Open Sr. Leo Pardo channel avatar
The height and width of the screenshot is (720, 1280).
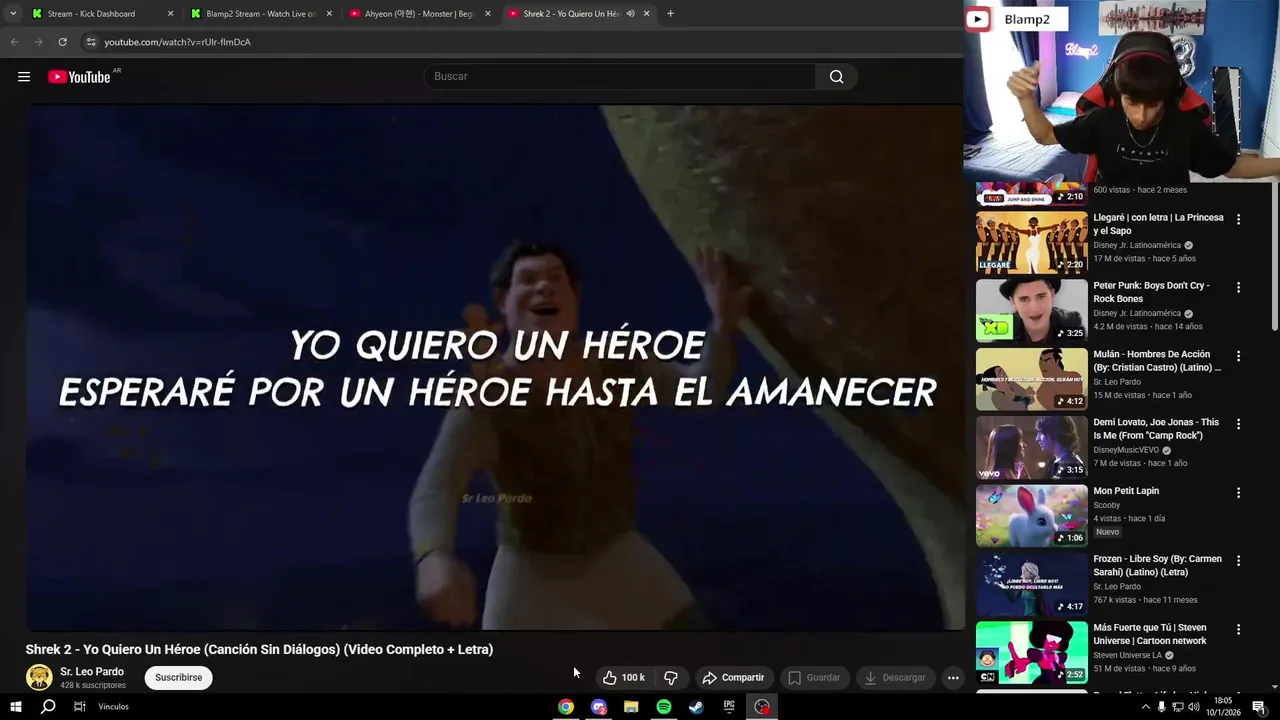coord(39,677)
